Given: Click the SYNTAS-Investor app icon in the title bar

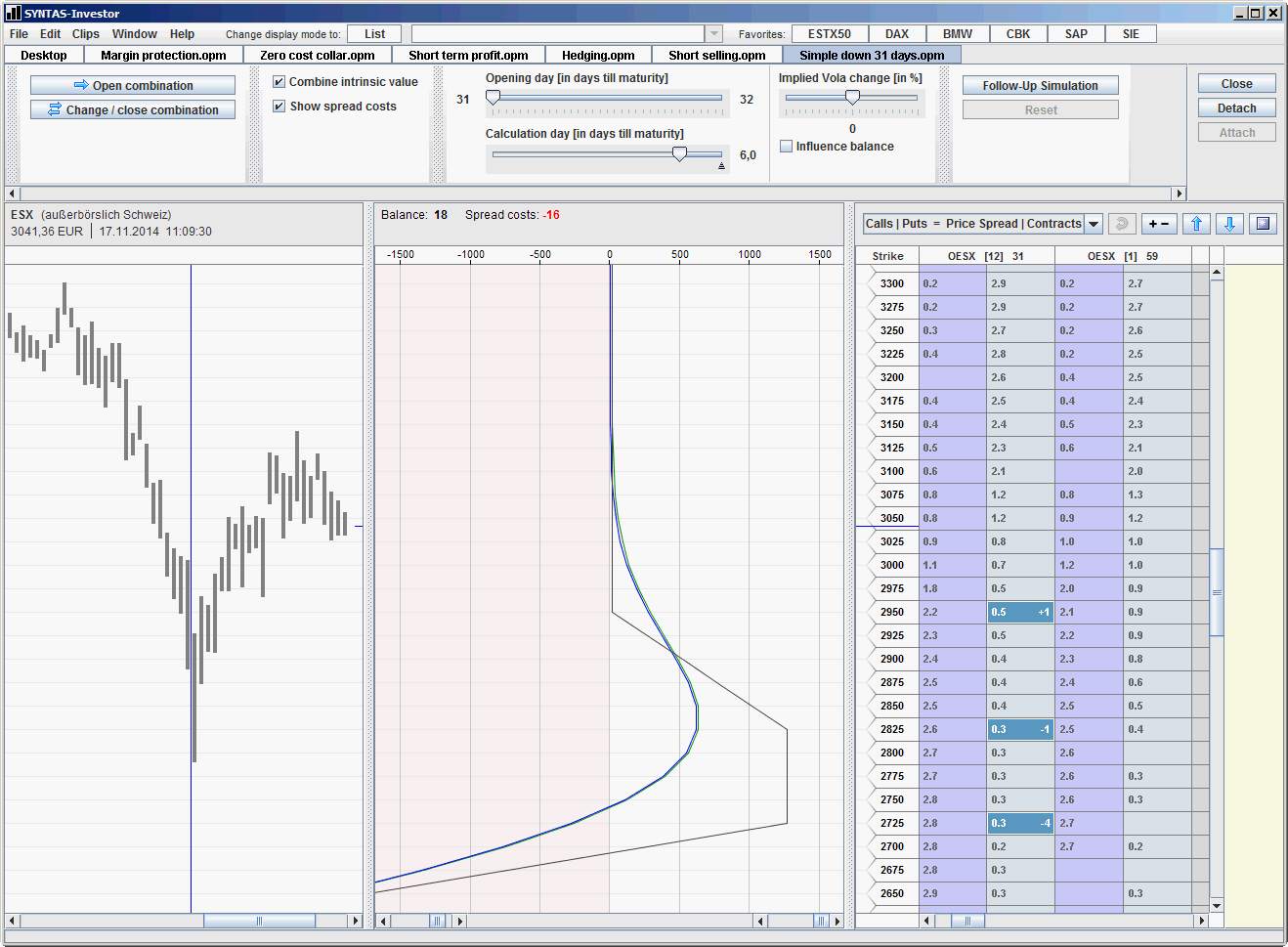Looking at the screenshot, I should pyautogui.click(x=13, y=13).
